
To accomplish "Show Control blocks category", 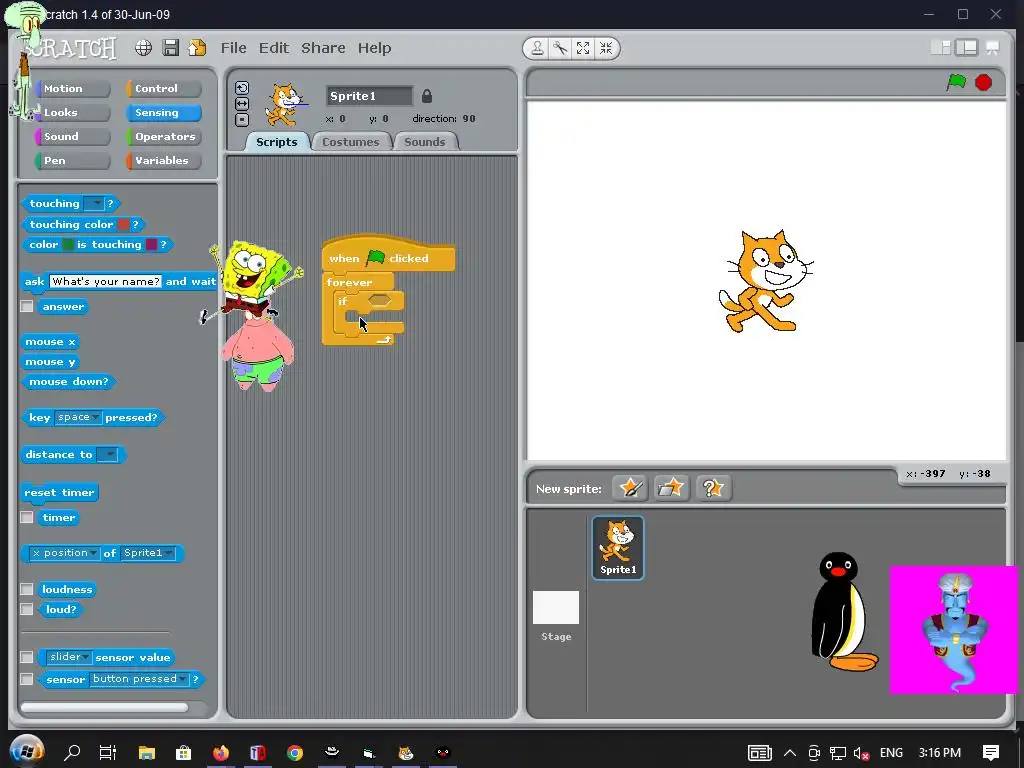I will (x=163, y=88).
